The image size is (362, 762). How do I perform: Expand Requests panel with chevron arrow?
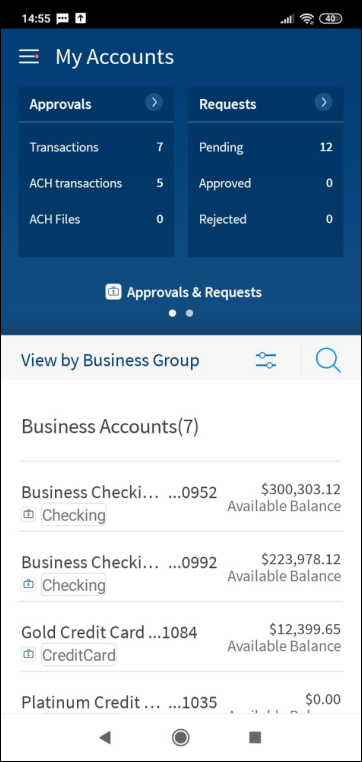(324, 103)
